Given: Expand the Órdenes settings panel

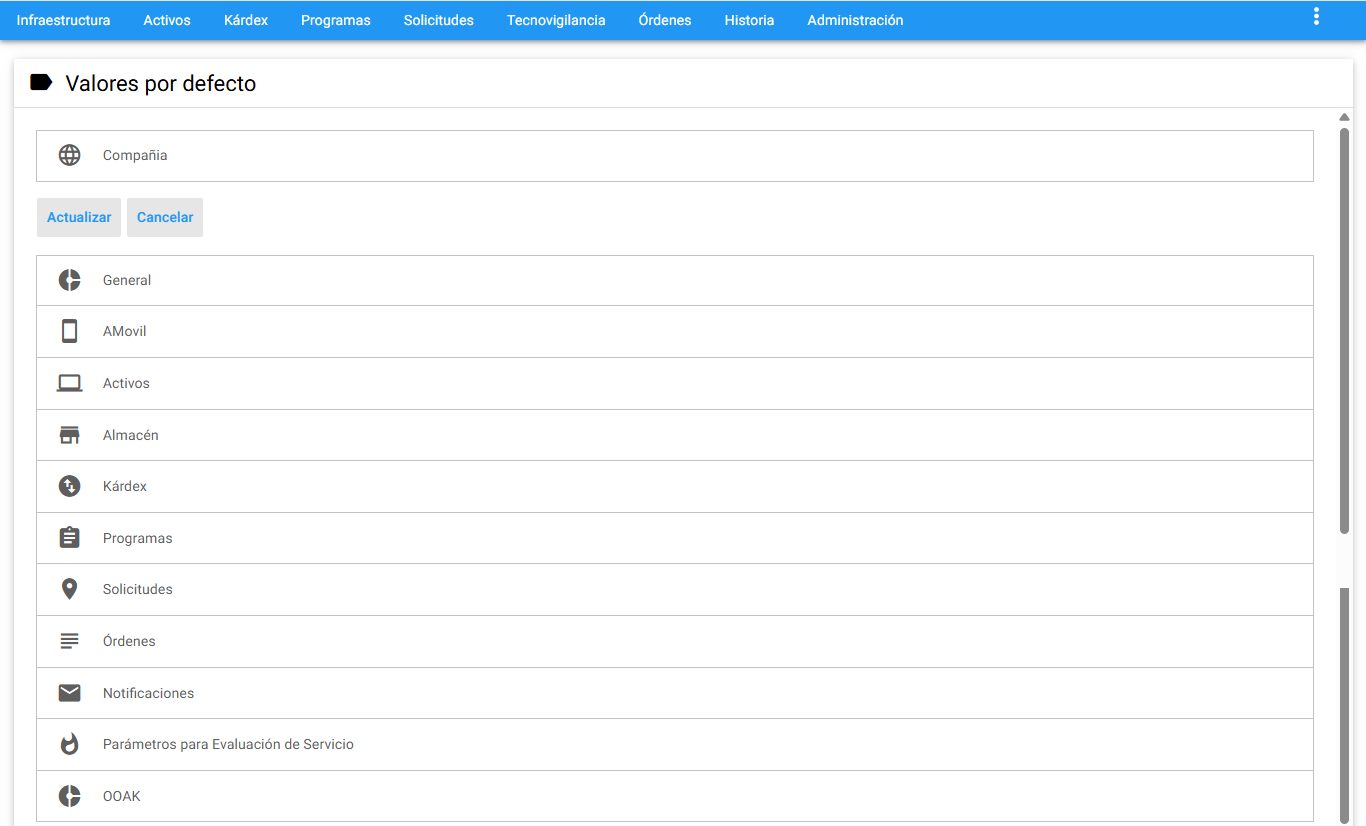Looking at the screenshot, I should (x=675, y=641).
